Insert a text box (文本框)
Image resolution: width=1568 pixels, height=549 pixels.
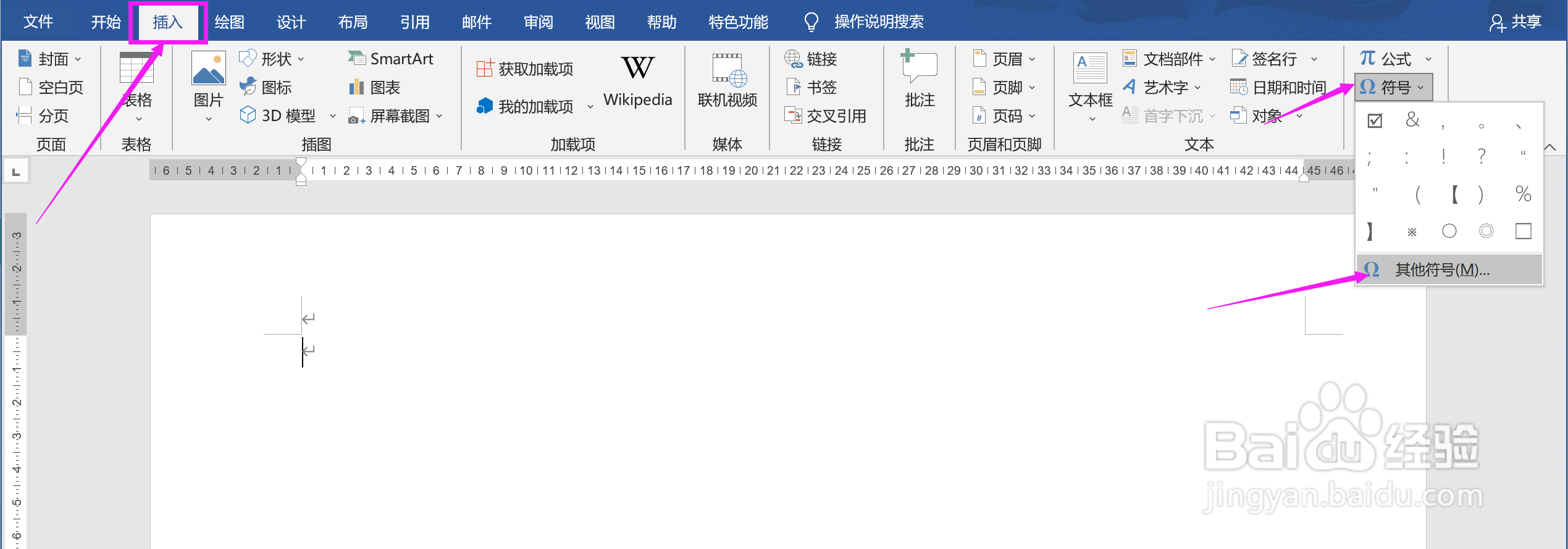point(1091,86)
